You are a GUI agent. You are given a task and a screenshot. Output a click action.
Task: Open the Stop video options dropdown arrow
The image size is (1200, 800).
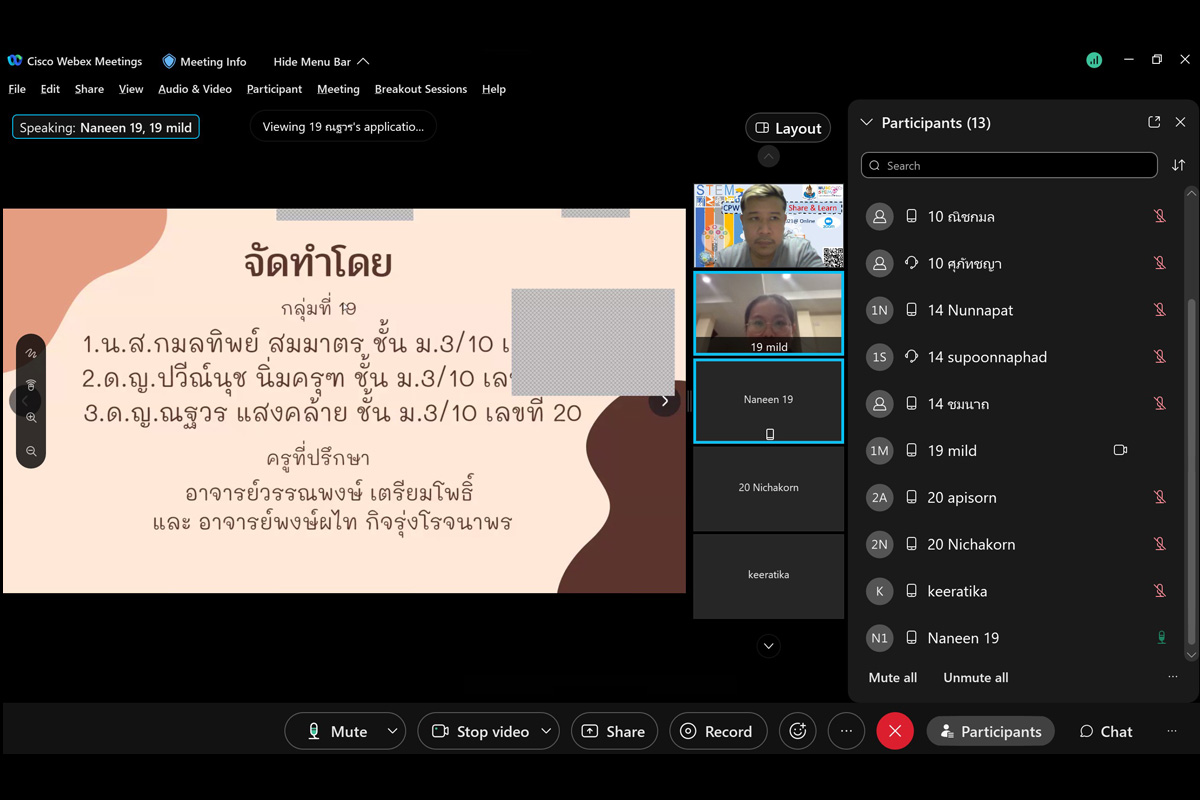pyautogui.click(x=546, y=732)
